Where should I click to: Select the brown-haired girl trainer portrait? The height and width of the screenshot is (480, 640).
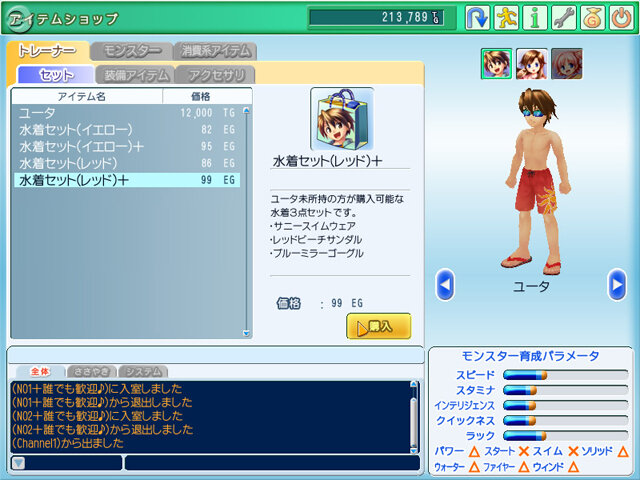pyautogui.click(x=532, y=64)
